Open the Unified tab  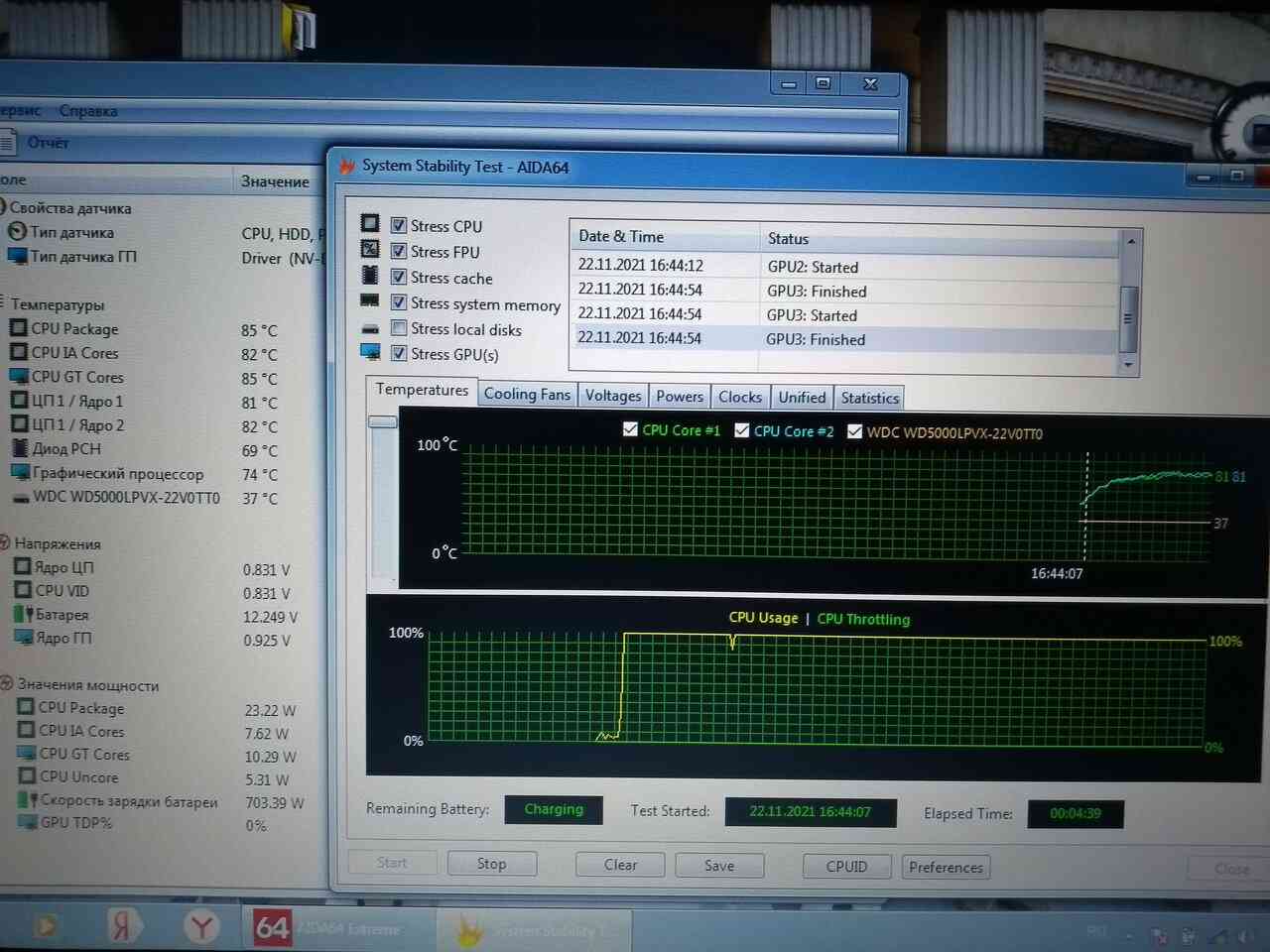[802, 398]
